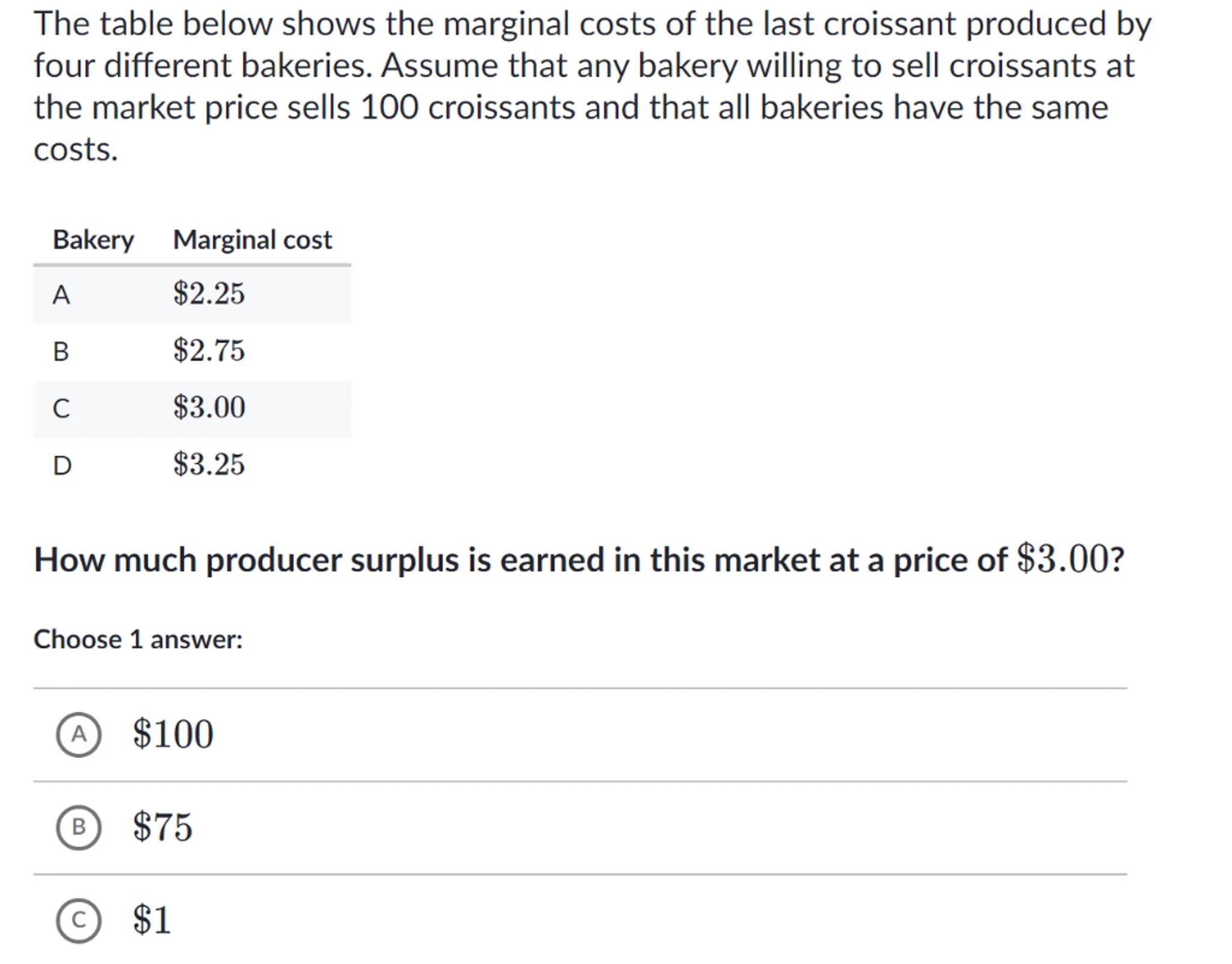
Task: Pick the $75 answer text
Action: [162, 827]
